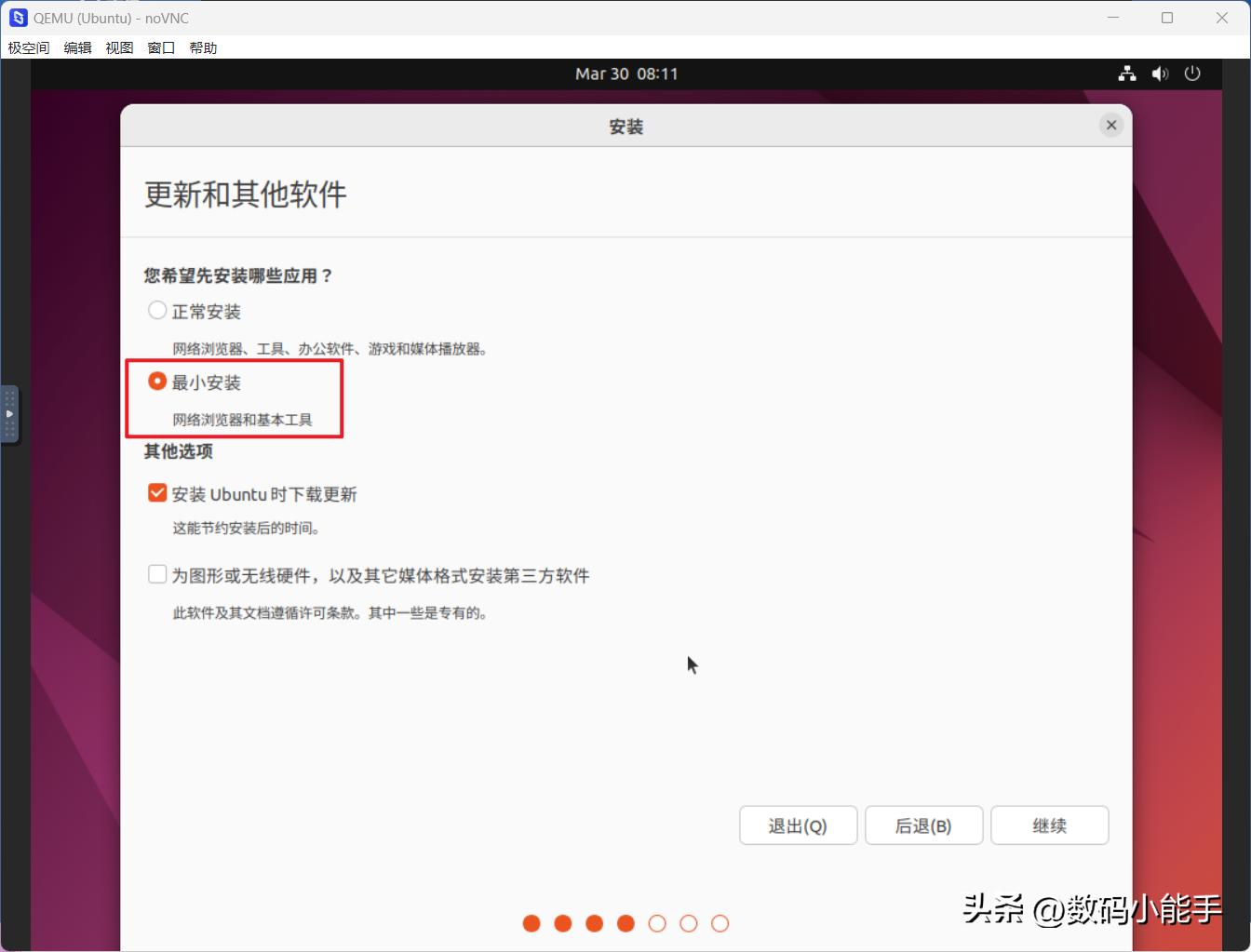Click the 您希望先安装哪些应用 question text

pos(238,275)
